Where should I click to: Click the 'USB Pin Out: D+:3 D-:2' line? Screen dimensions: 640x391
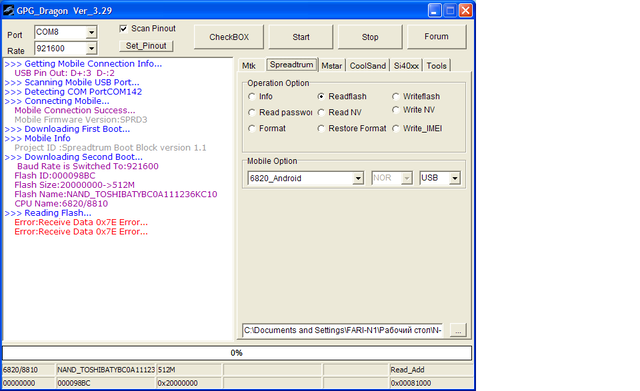64,73
